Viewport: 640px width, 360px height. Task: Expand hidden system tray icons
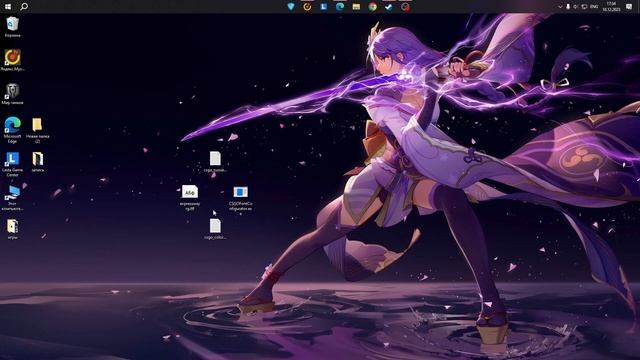[x=560, y=7]
